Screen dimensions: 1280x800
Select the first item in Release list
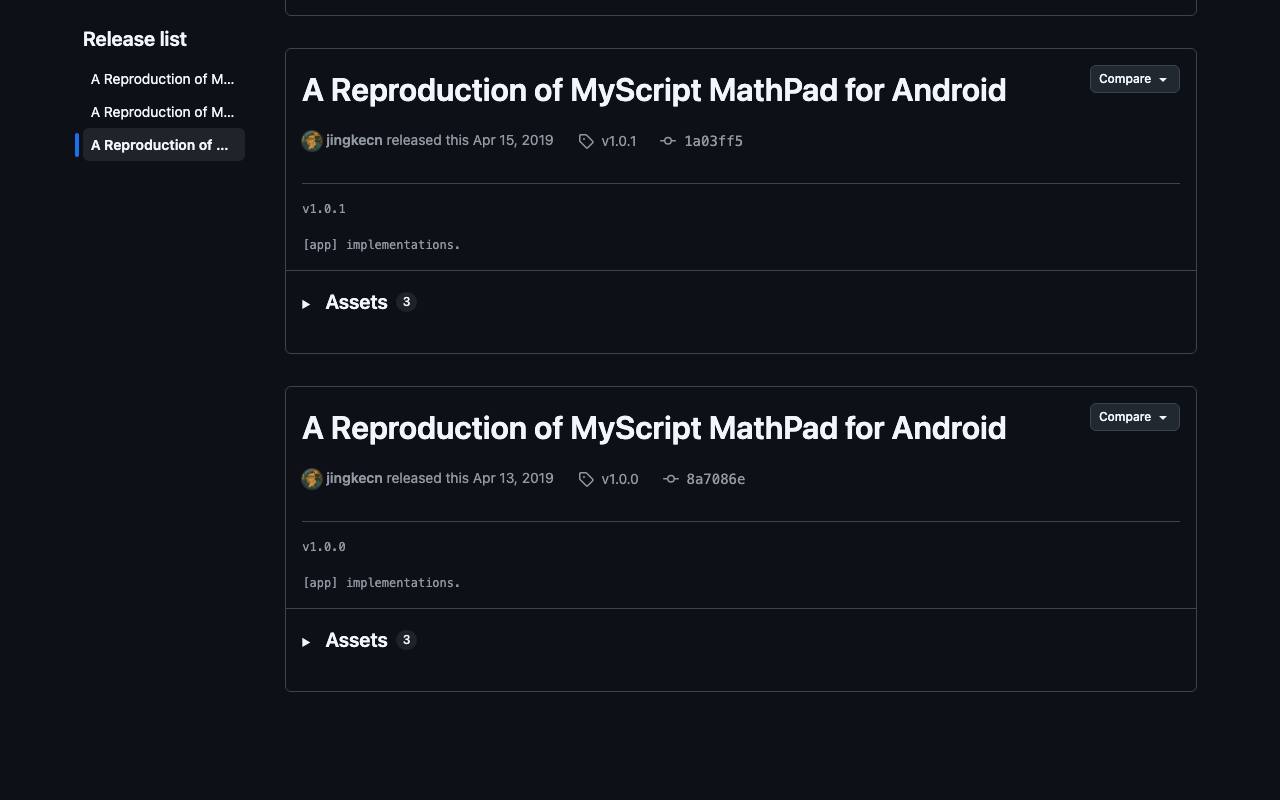point(163,79)
